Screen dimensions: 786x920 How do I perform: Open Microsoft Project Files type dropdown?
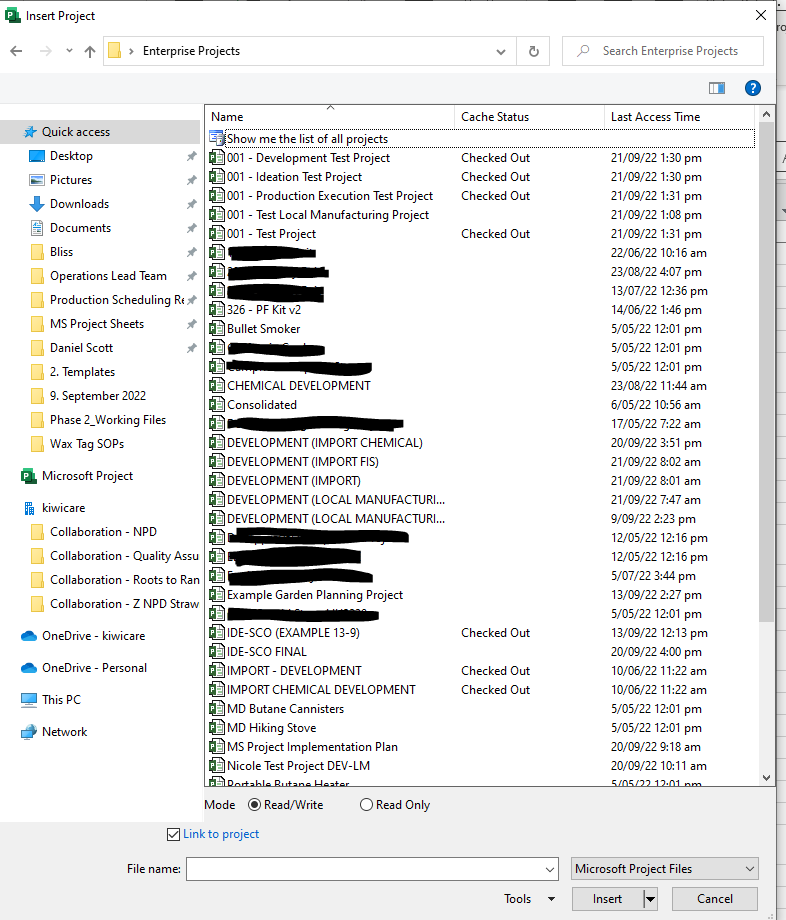click(665, 869)
